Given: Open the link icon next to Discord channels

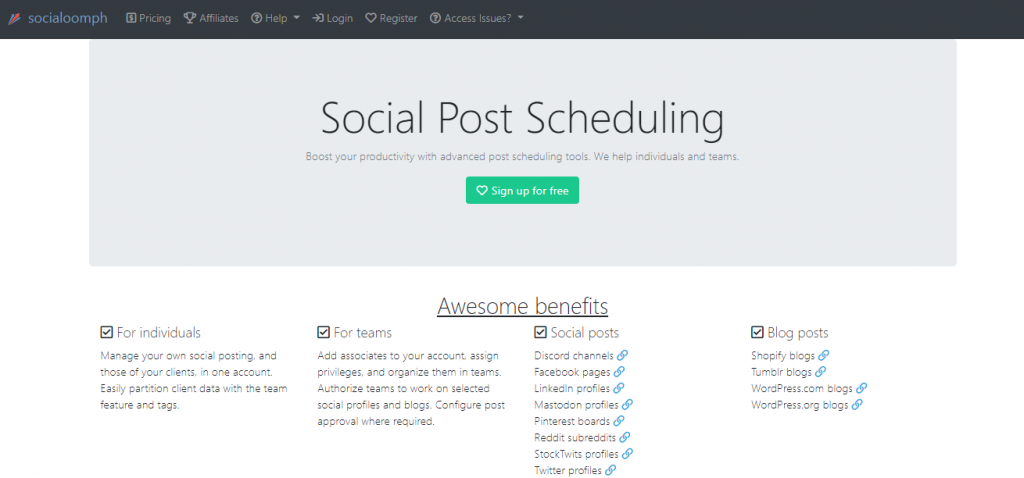Looking at the screenshot, I should [x=622, y=355].
